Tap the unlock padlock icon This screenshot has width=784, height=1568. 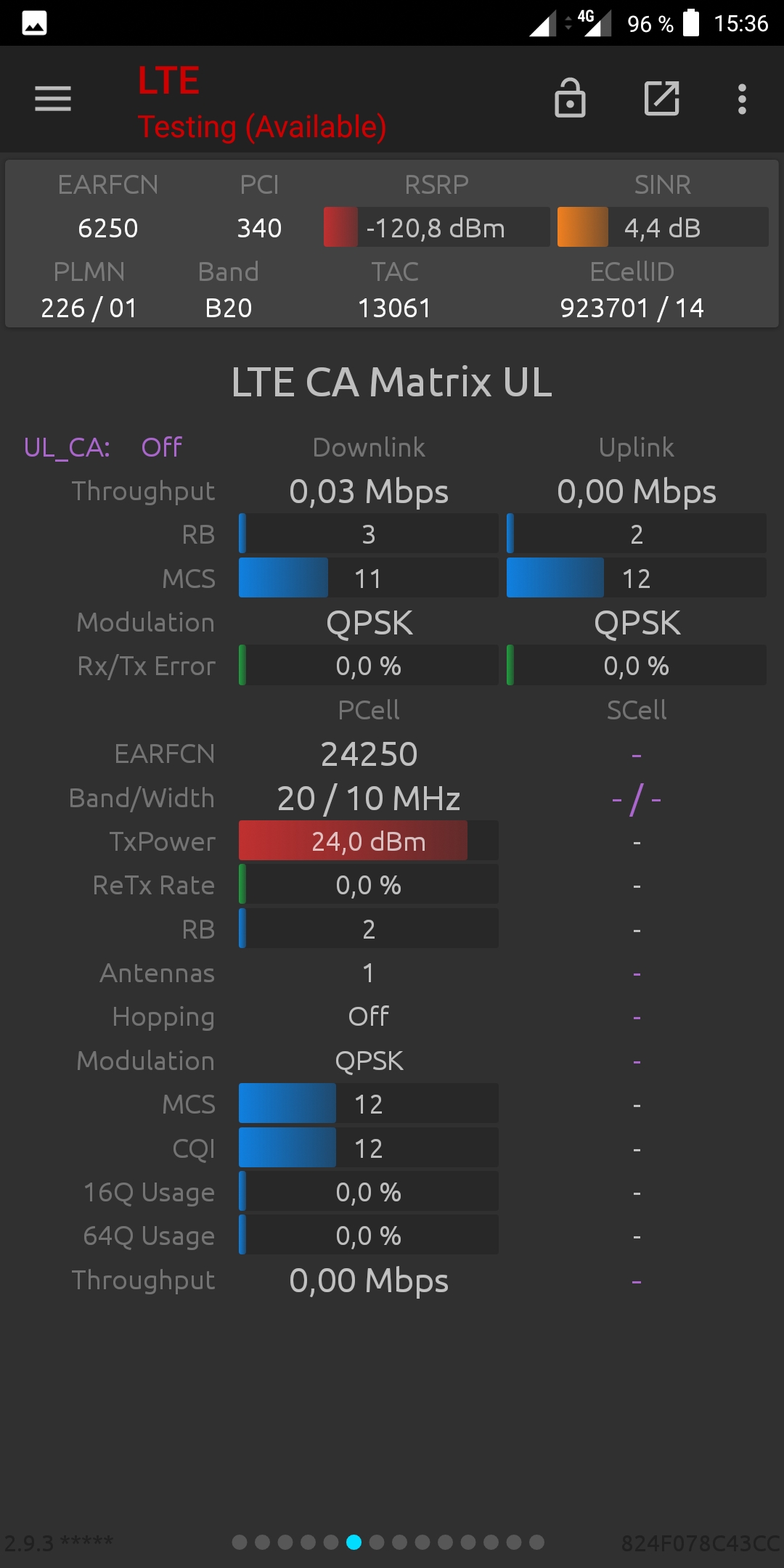click(570, 98)
